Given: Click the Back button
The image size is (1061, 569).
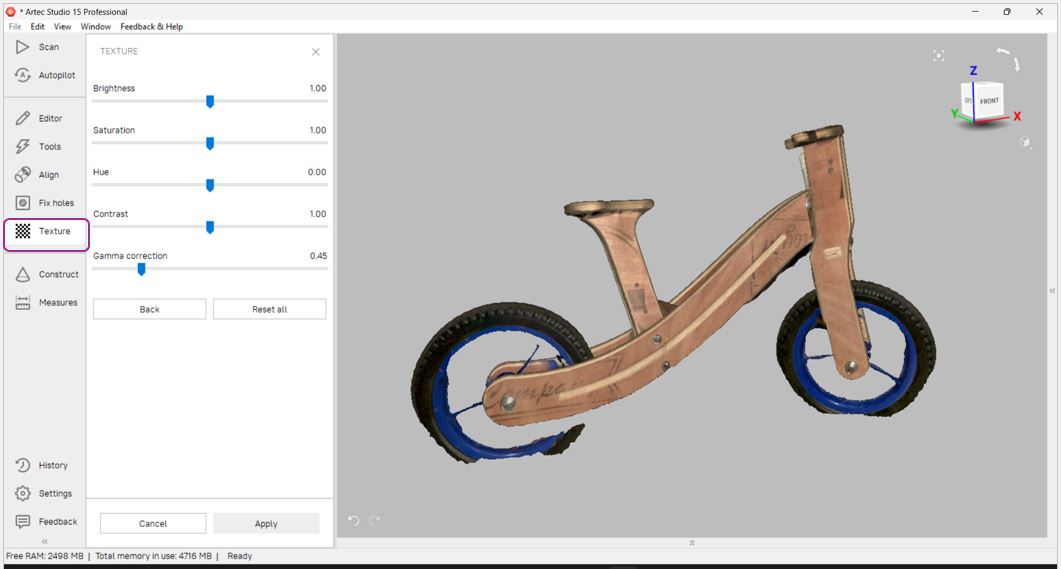Looking at the screenshot, I should coord(150,309).
